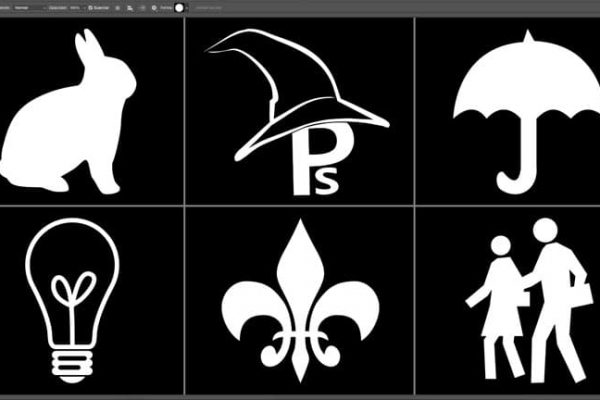Image resolution: width=600 pixels, height=400 pixels.
Task: Open the opacity slider arrow
Action: [84, 8]
